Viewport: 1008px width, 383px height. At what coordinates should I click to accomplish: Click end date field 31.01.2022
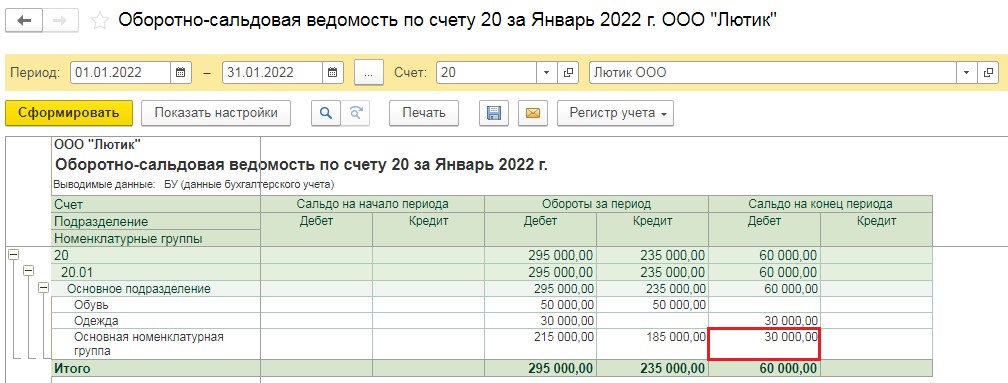point(272,73)
